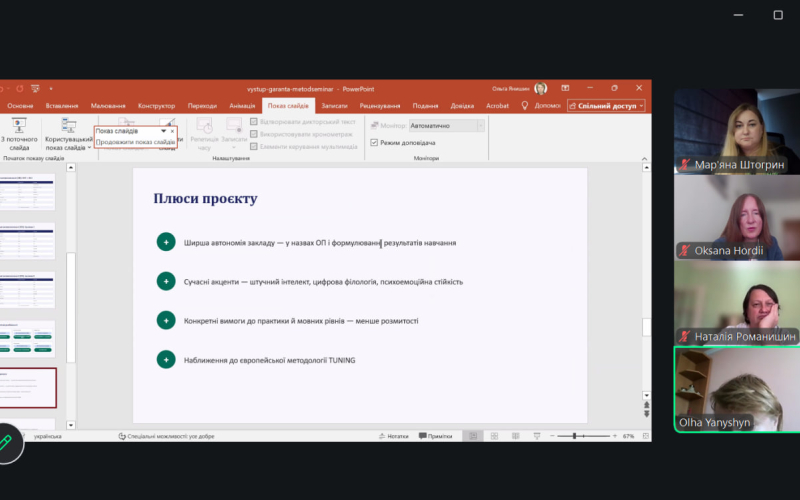
Task: Open the 'Довідка' tab
Action: 462,106
